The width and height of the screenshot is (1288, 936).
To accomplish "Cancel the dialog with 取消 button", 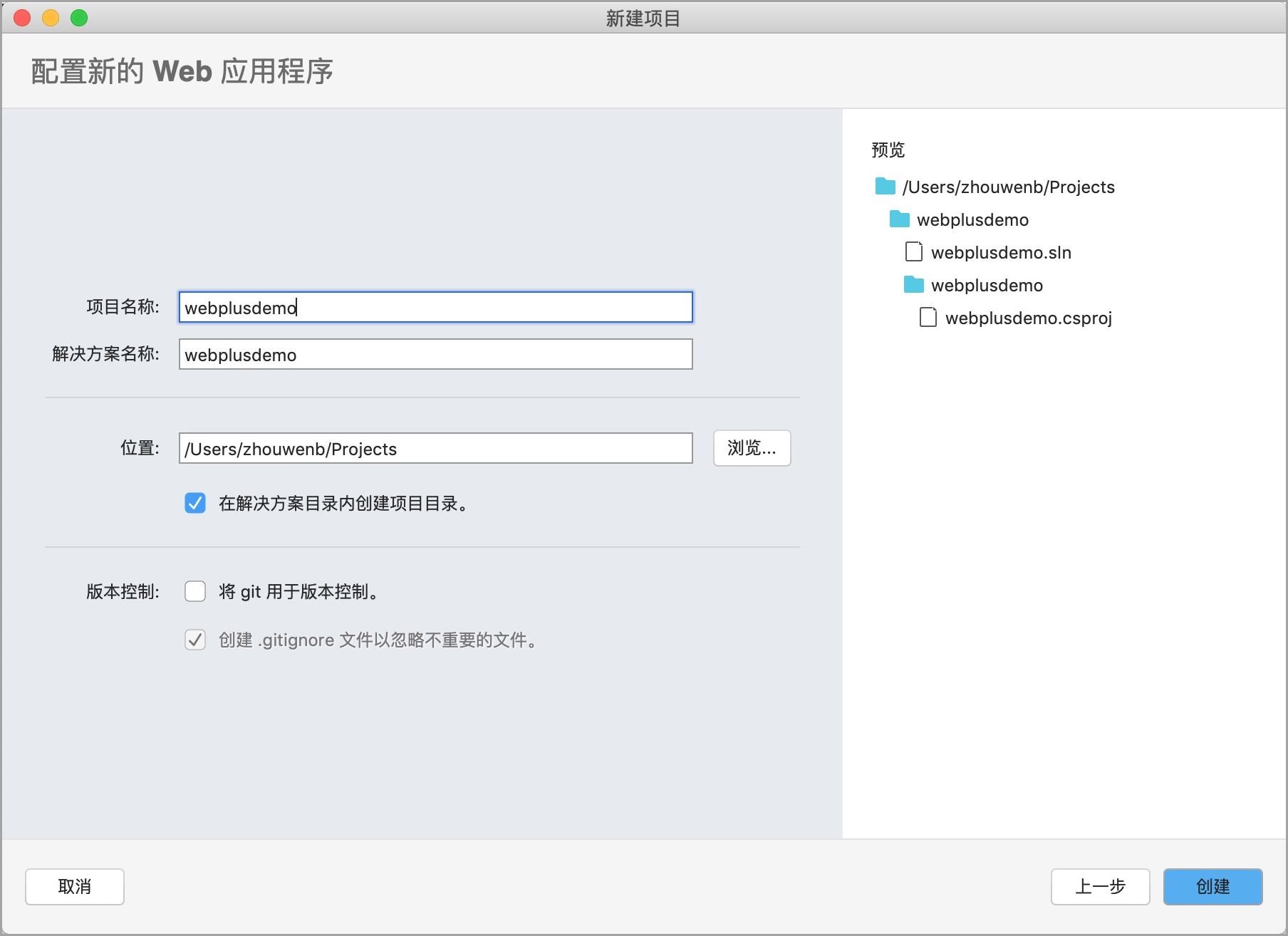I will (x=75, y=886).
